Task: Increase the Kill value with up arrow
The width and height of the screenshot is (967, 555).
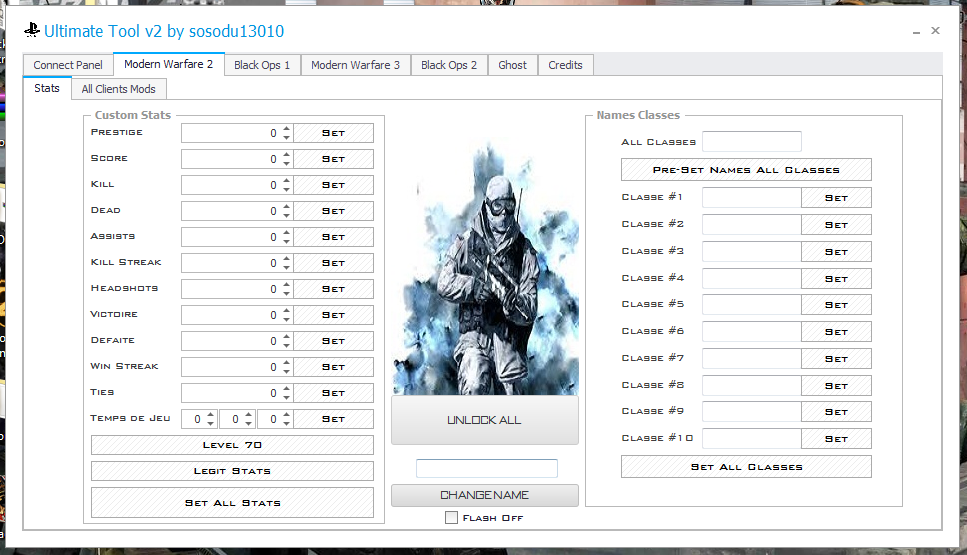Action: [286, 181]
